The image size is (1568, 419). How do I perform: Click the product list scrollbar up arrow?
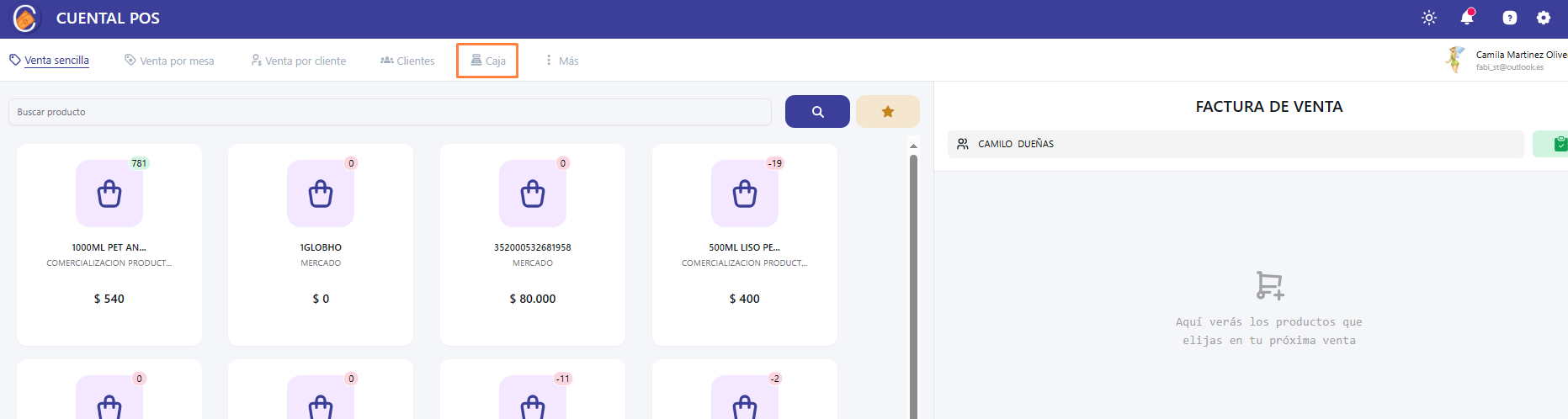[x=913, y=146]
